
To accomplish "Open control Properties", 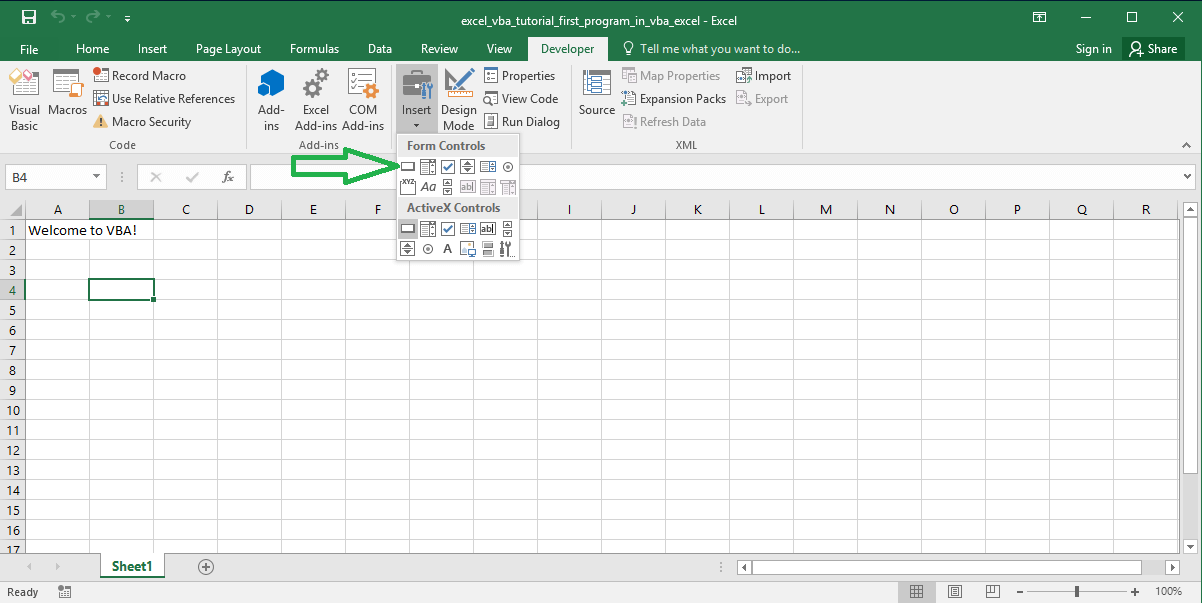I will 519,75.
